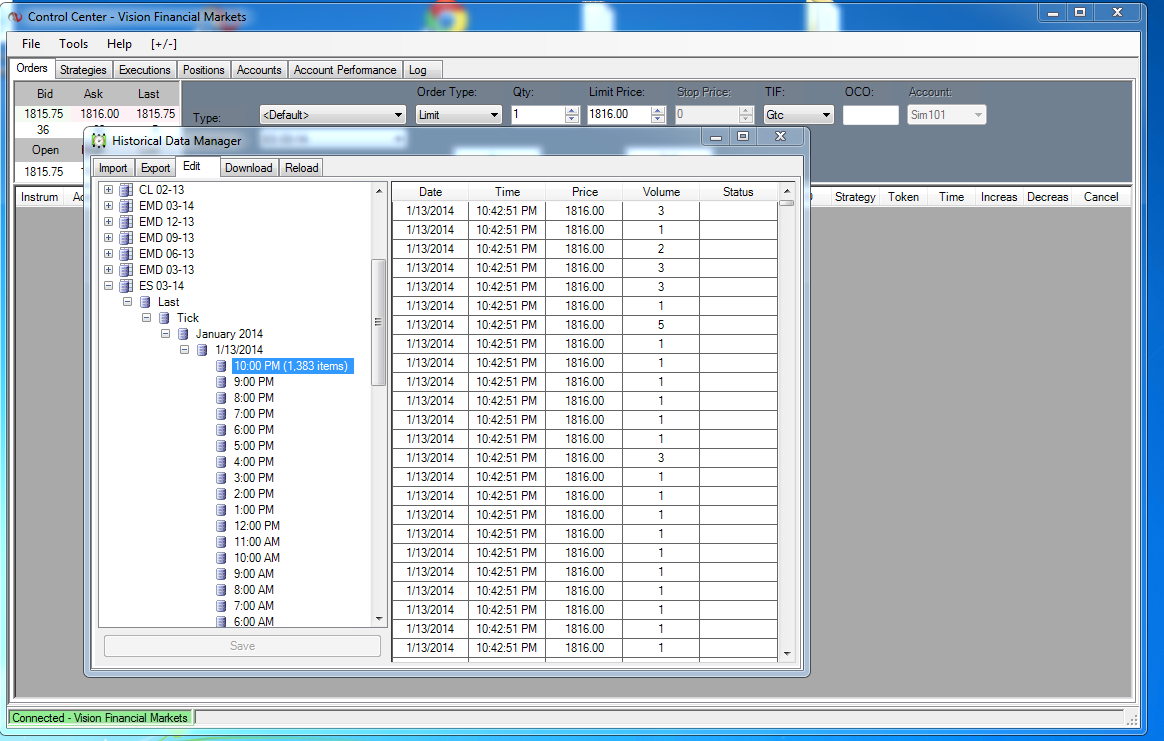Select the 6:00 PM tree entry

[x=254, y=430]
